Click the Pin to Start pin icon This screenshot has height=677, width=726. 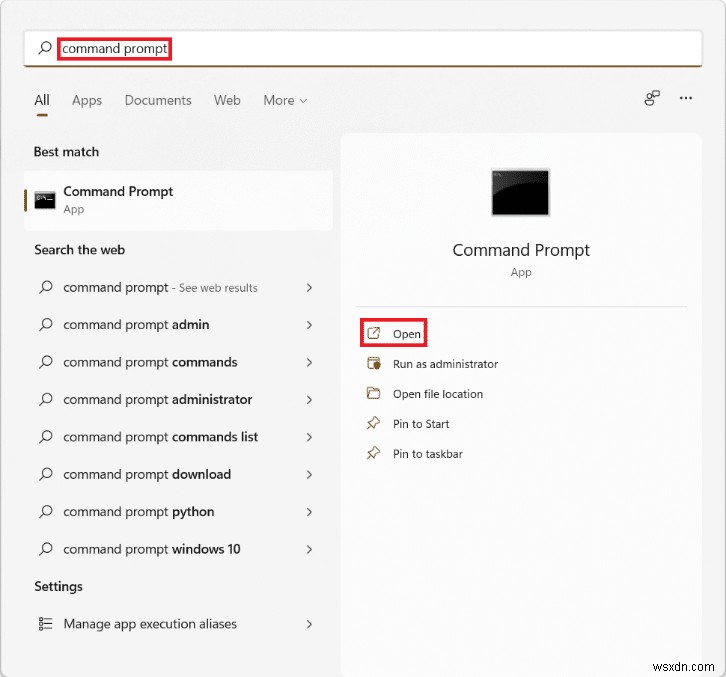(374, 424)
